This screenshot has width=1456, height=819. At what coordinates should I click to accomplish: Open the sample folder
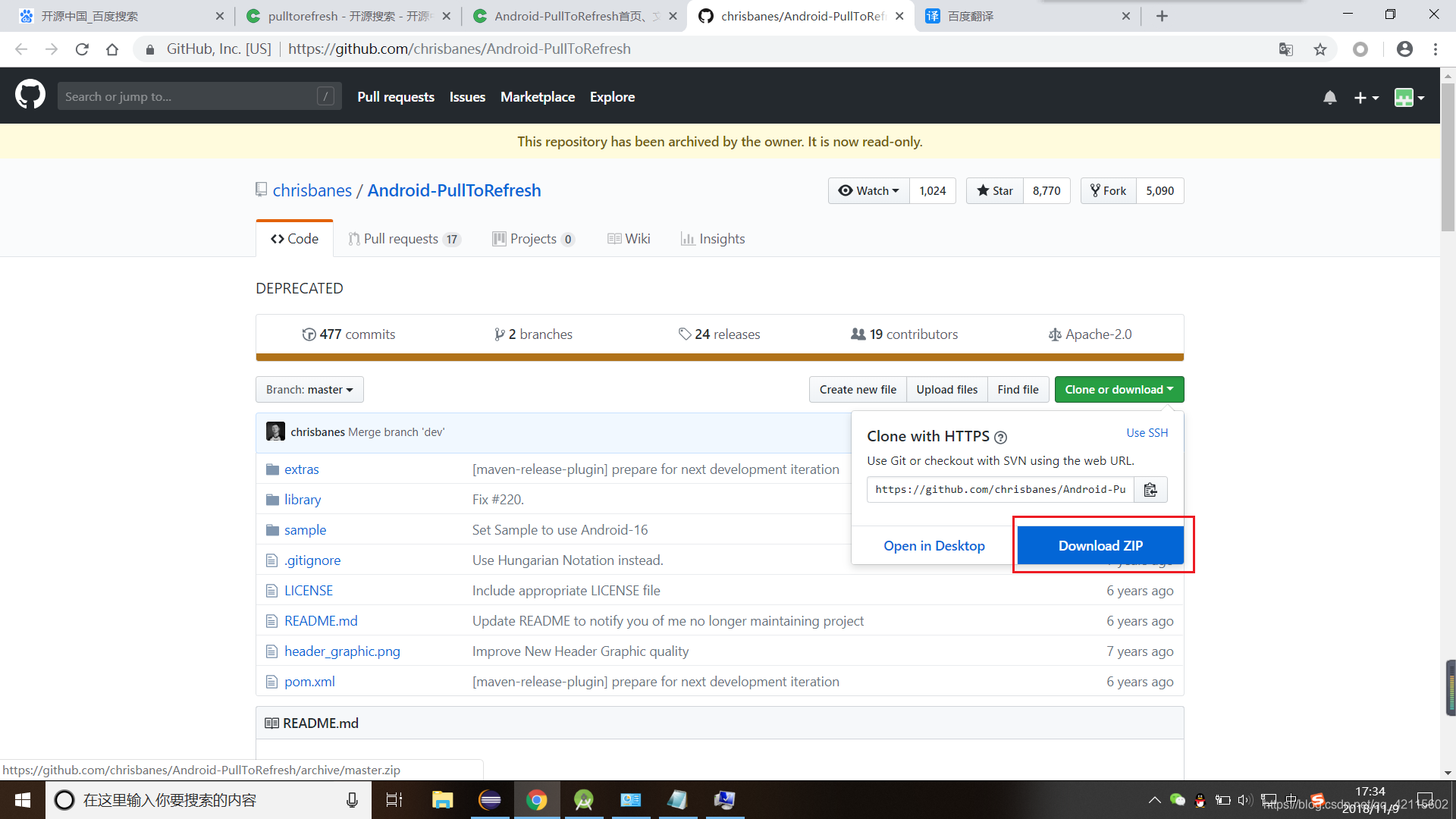click(306, 530)
